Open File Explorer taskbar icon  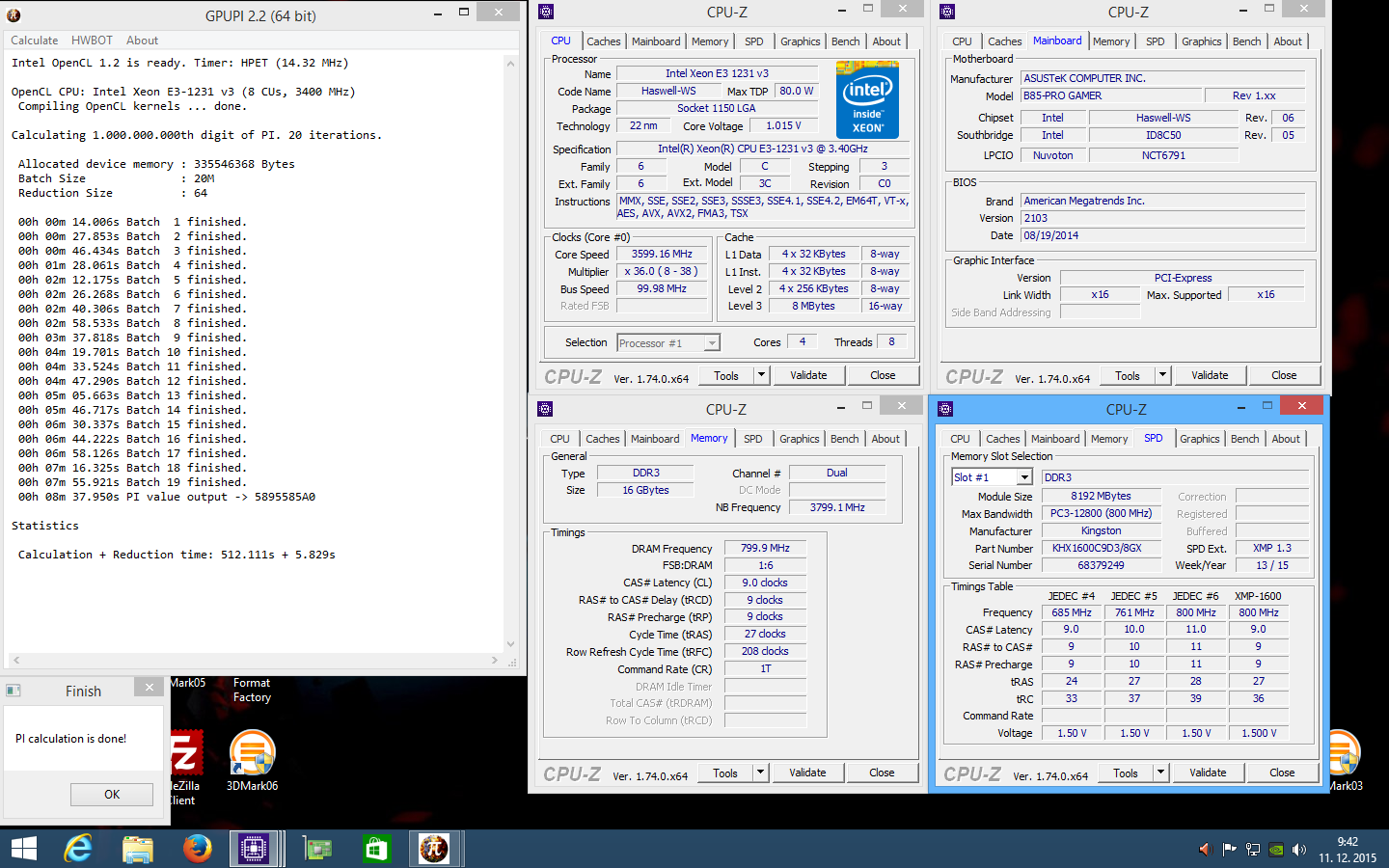point(138,849)
